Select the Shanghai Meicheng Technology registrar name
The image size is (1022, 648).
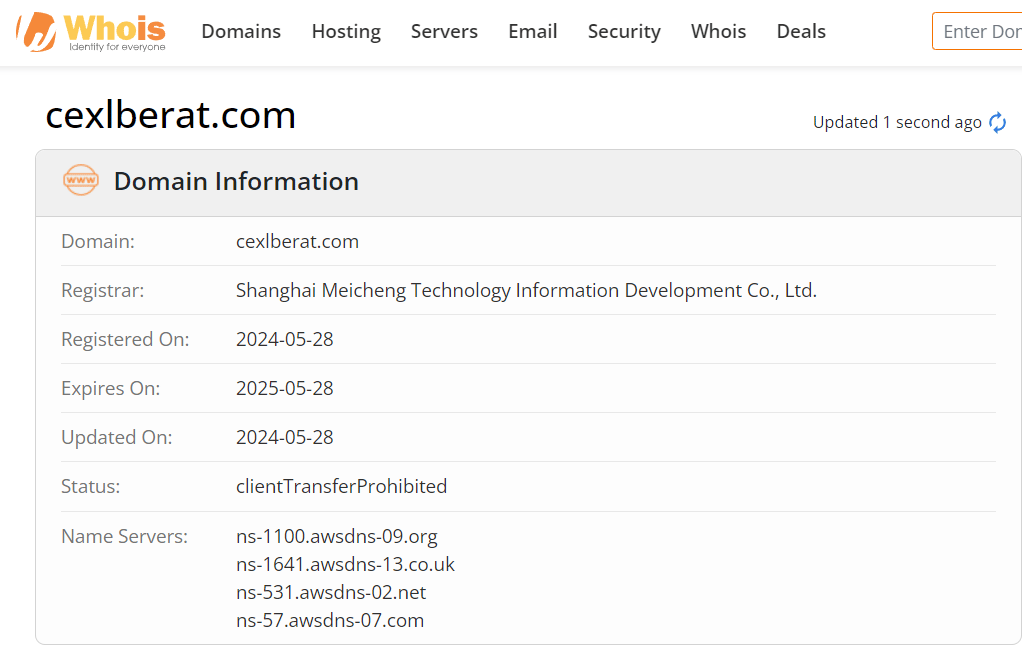526,290
